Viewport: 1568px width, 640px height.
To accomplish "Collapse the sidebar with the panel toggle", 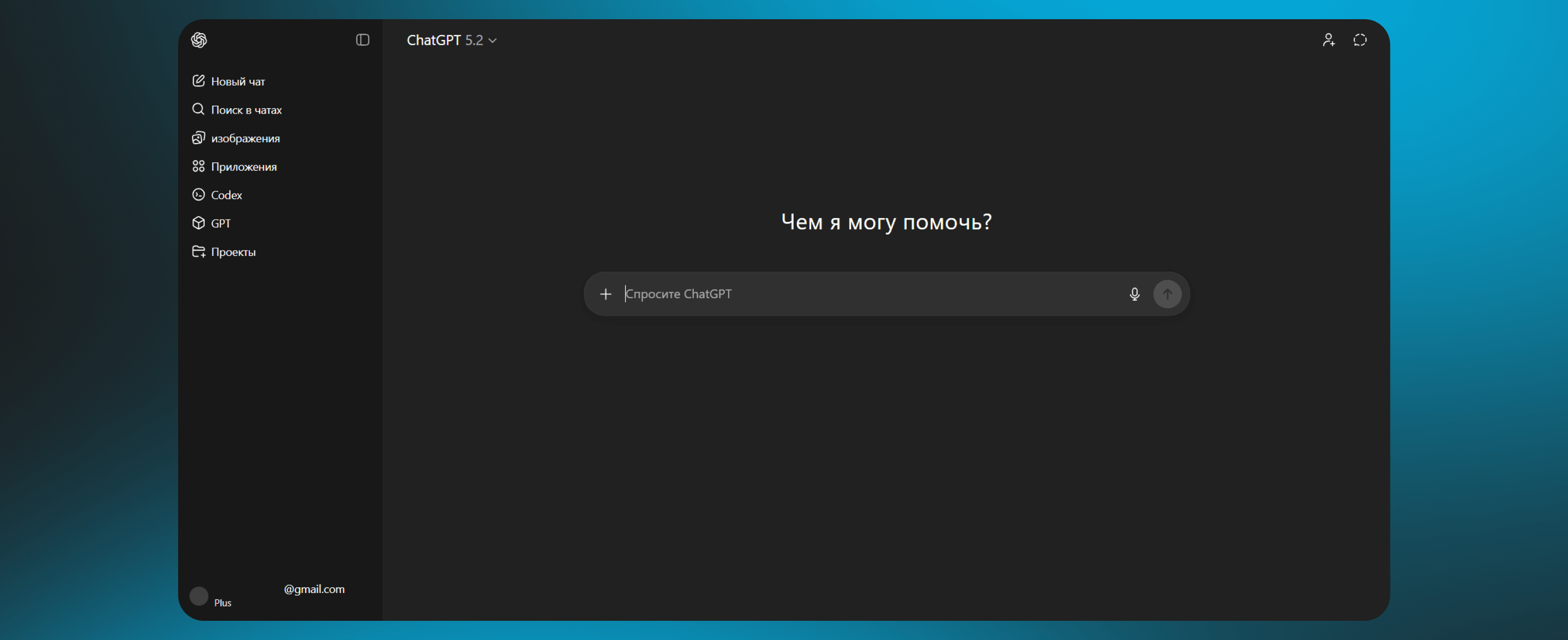I will coord(363,40).
